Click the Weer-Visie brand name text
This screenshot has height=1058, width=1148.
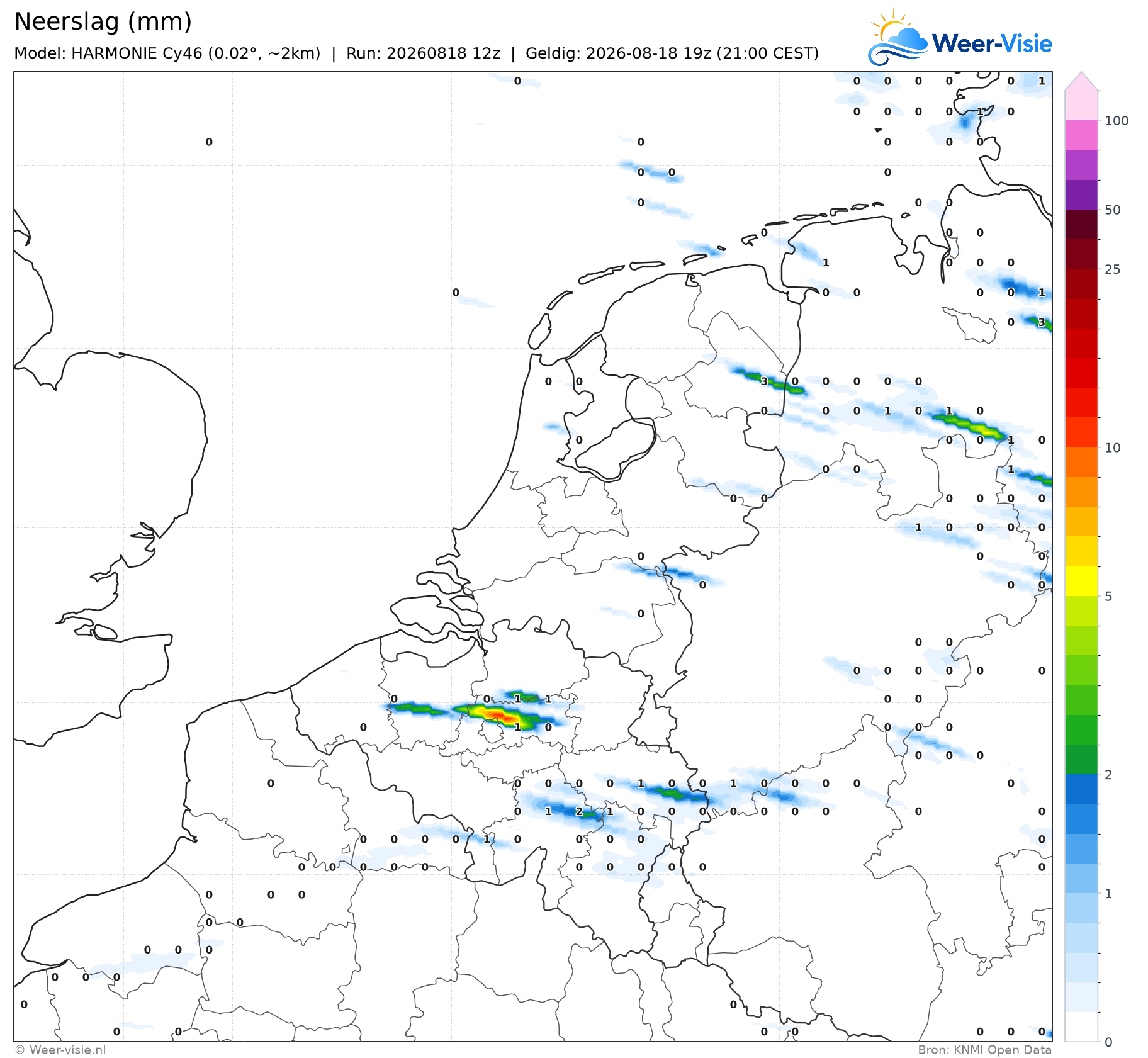[x=992, y=43]
